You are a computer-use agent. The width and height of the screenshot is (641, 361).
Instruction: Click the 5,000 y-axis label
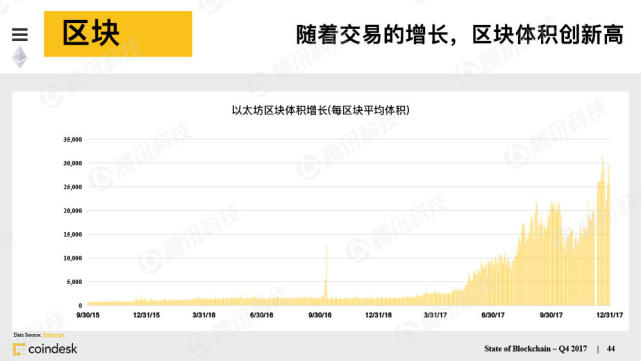pyautogui.click(x=74, y=282)
